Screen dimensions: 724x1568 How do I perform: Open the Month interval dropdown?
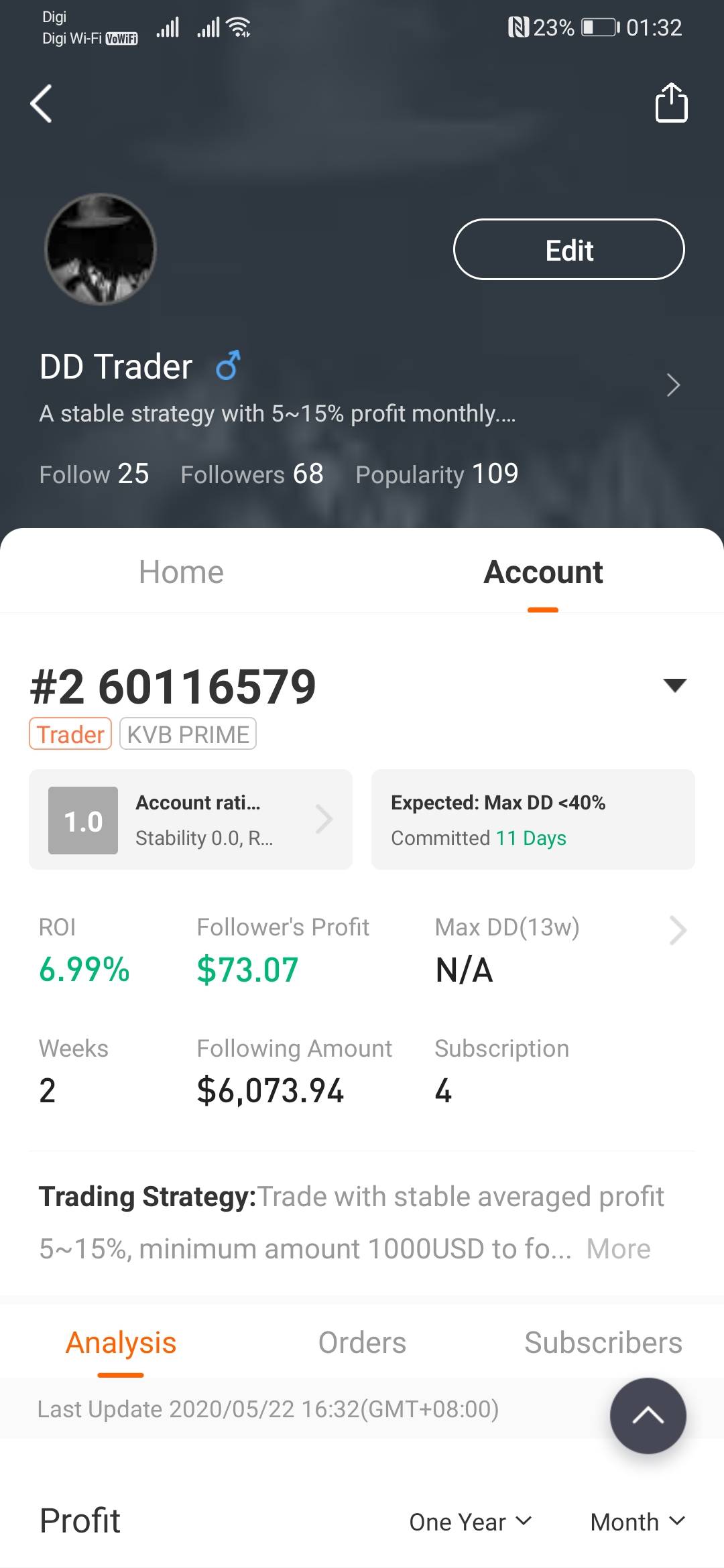tap(637, 1522)
